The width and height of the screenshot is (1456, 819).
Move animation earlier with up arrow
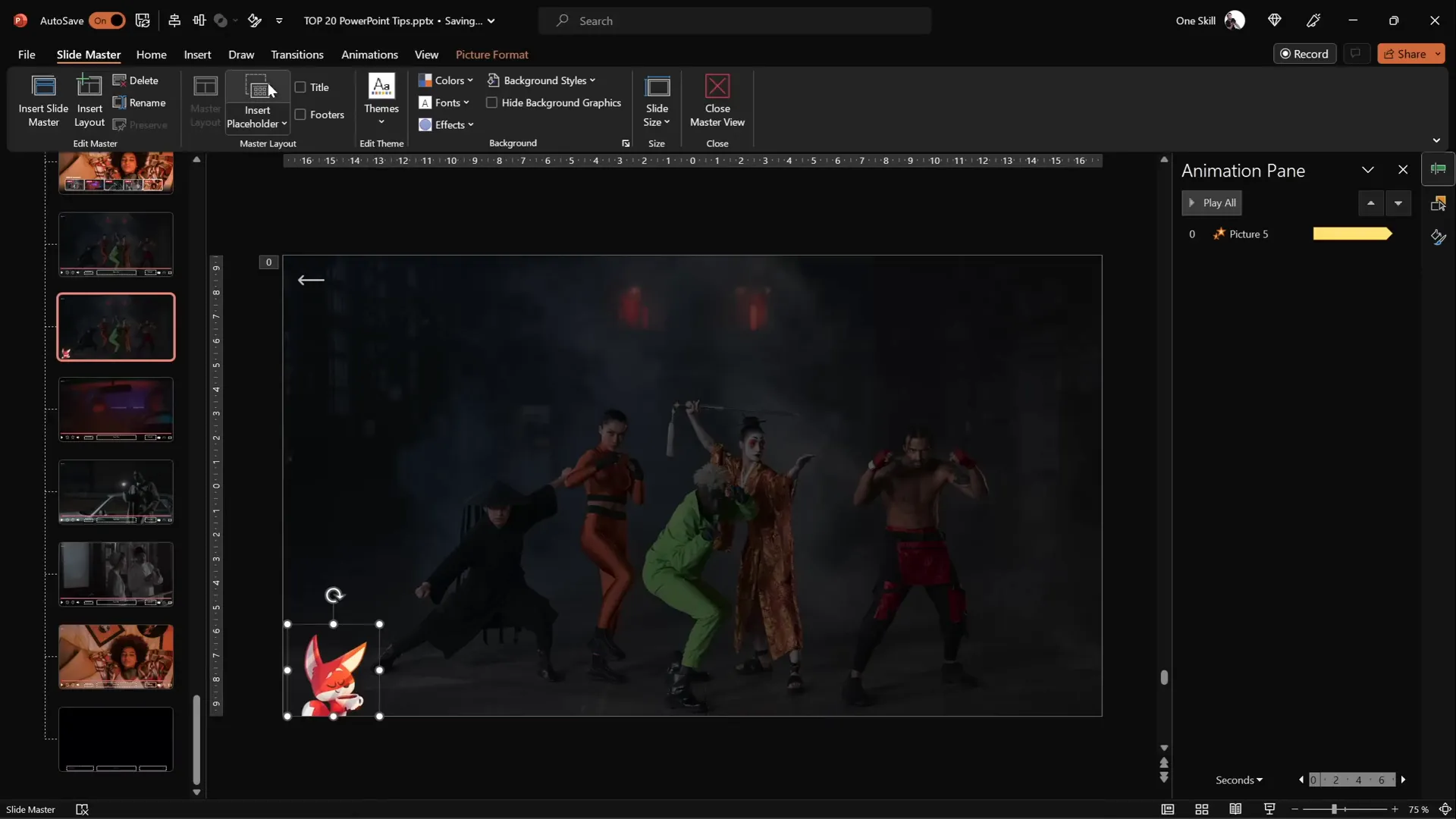1371,203
